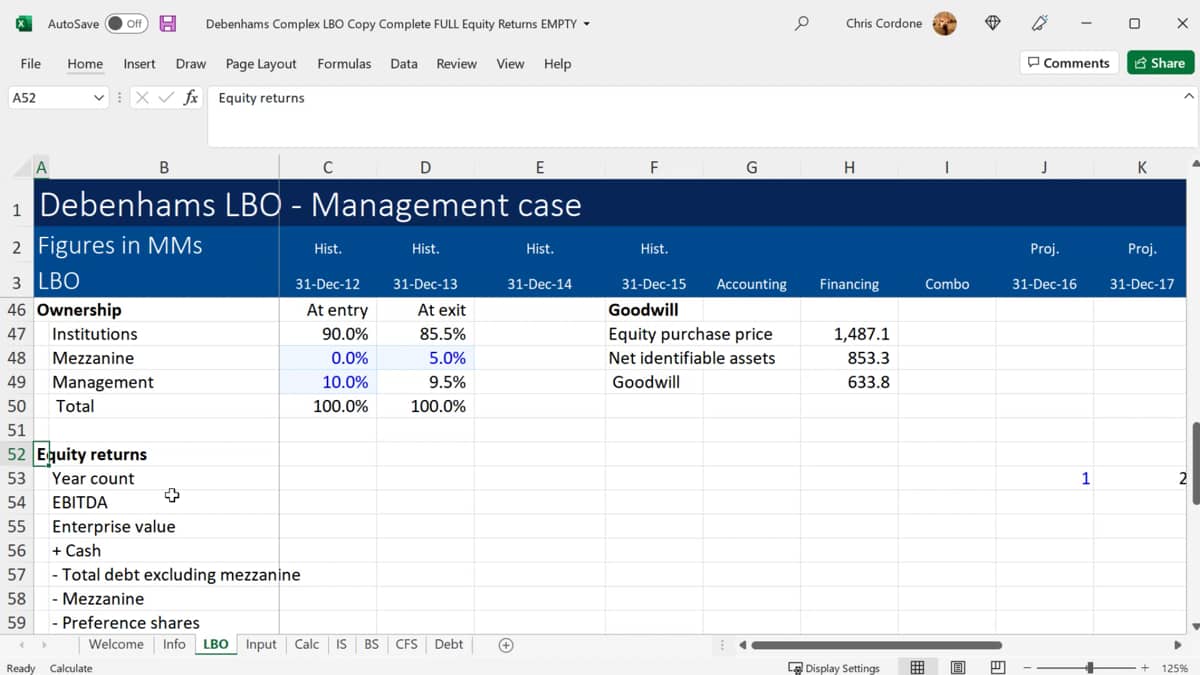Click the green Share button

(1160, 63)
